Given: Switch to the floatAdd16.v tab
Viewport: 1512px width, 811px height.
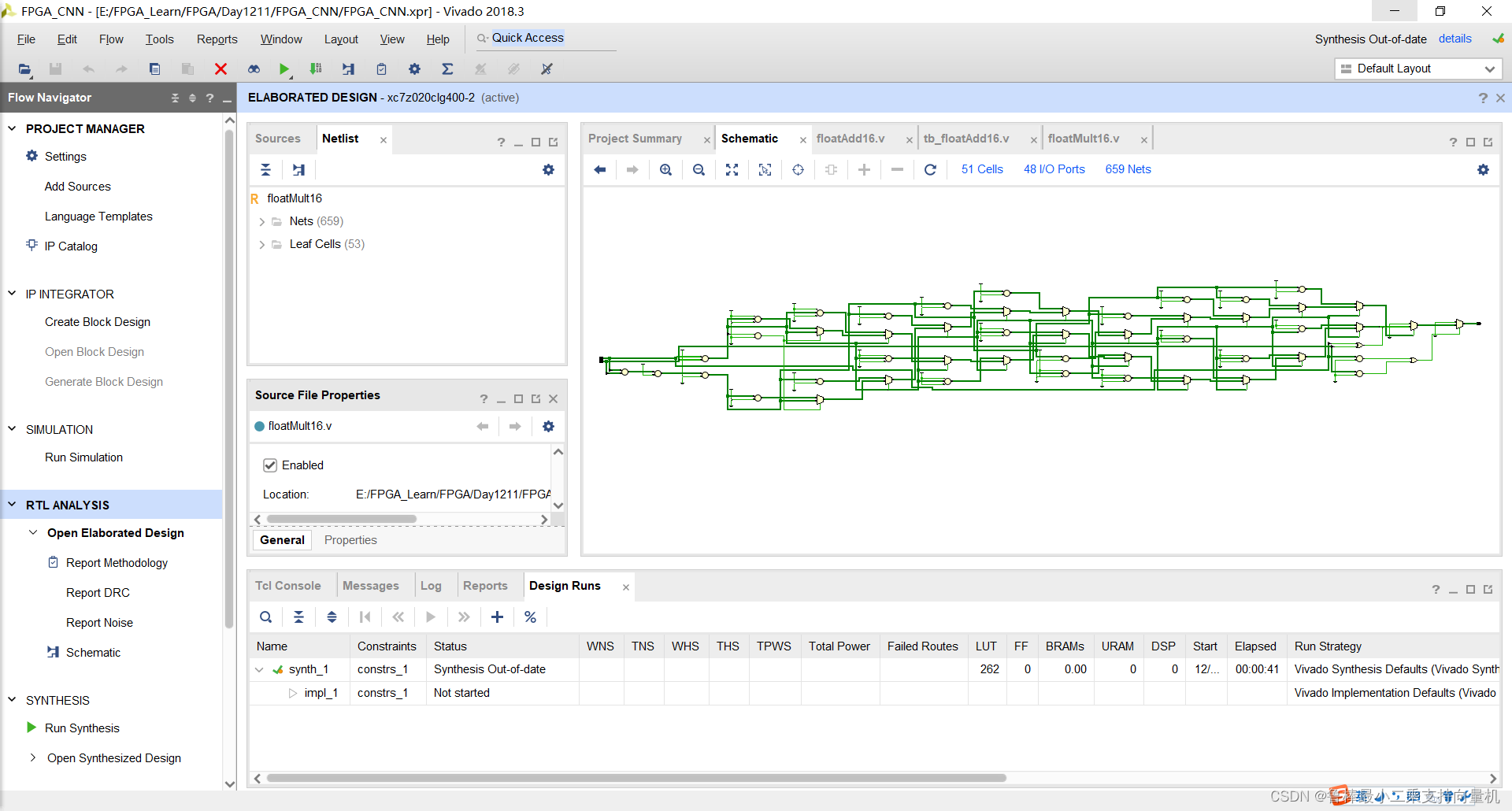Looking at the screenshot, I should [850, 139].
